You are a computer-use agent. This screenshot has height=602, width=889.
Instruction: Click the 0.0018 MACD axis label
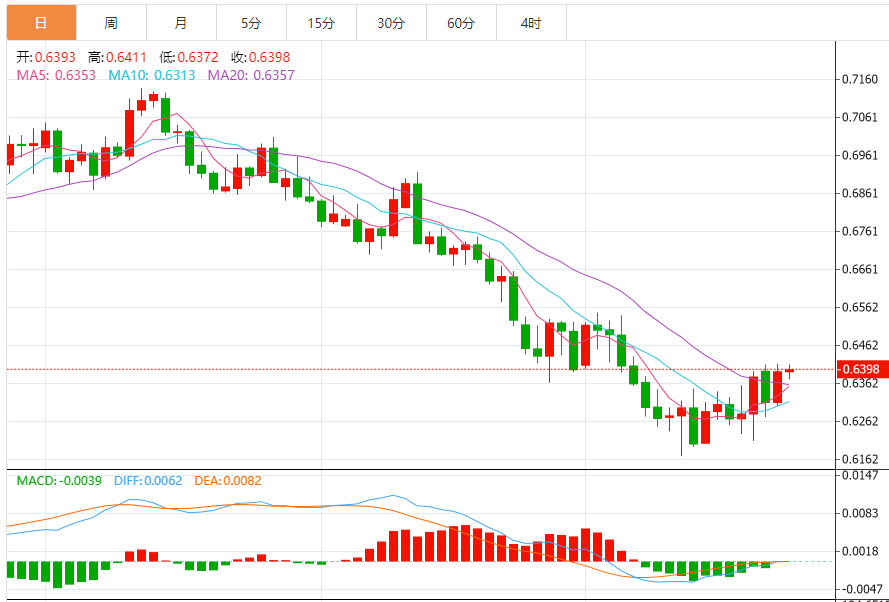click(861, 552)
